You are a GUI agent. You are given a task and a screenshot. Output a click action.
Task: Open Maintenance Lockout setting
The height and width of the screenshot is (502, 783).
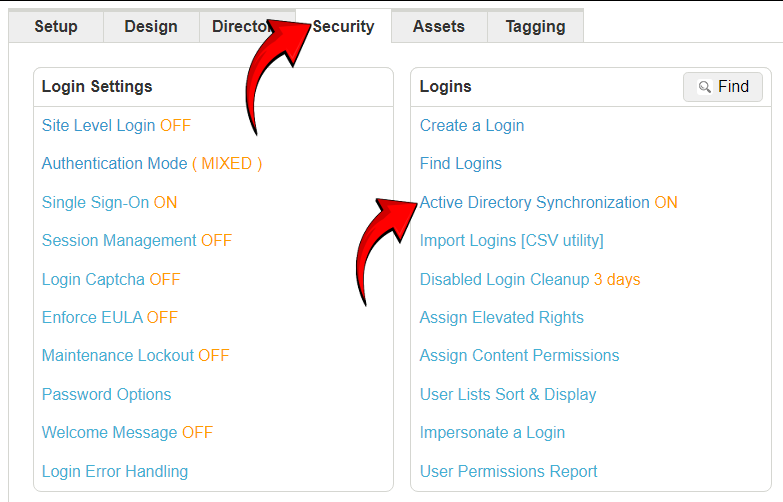coord(135,356)
